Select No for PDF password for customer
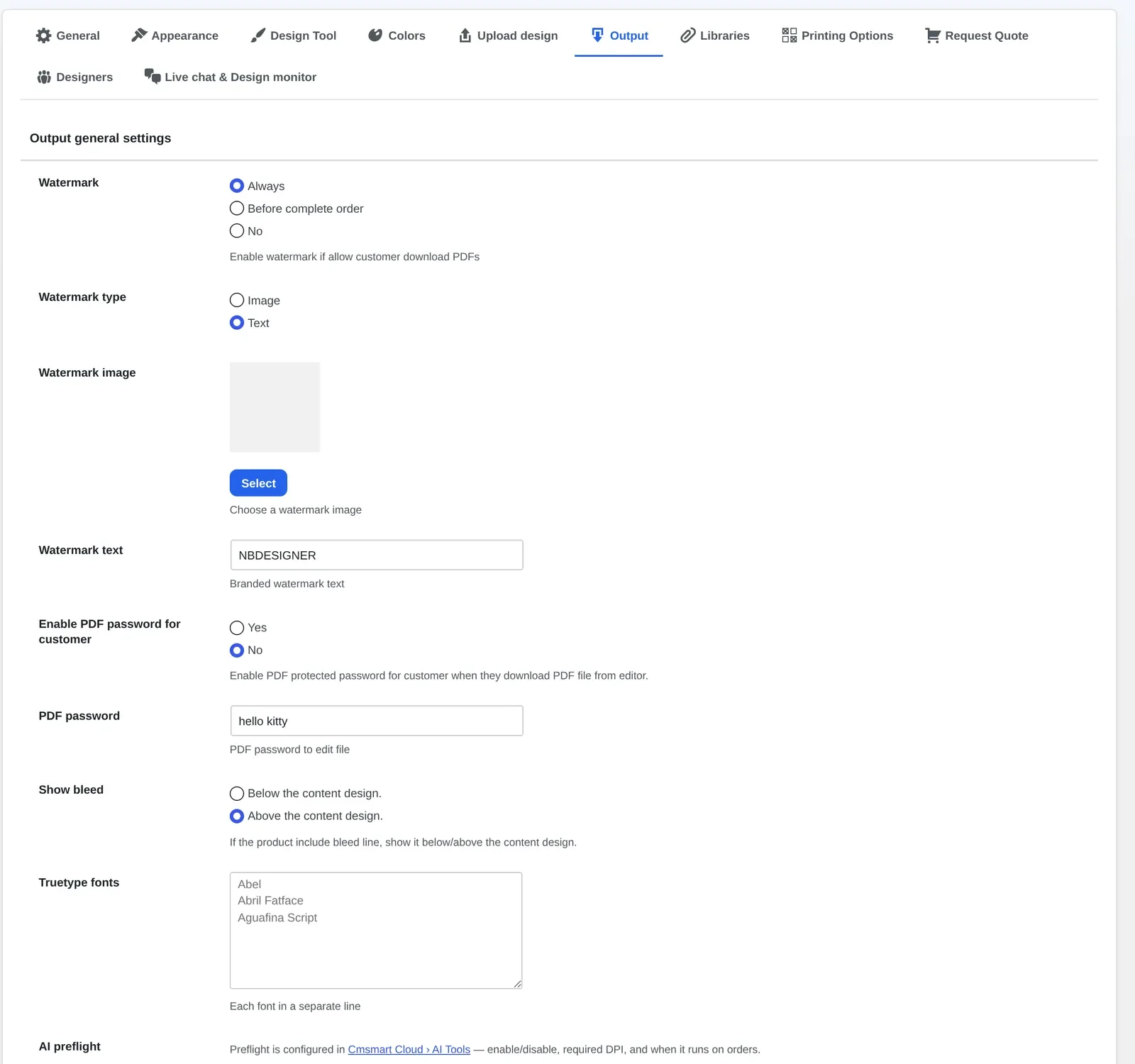The image size is (1135, 1064). [237, 650]
